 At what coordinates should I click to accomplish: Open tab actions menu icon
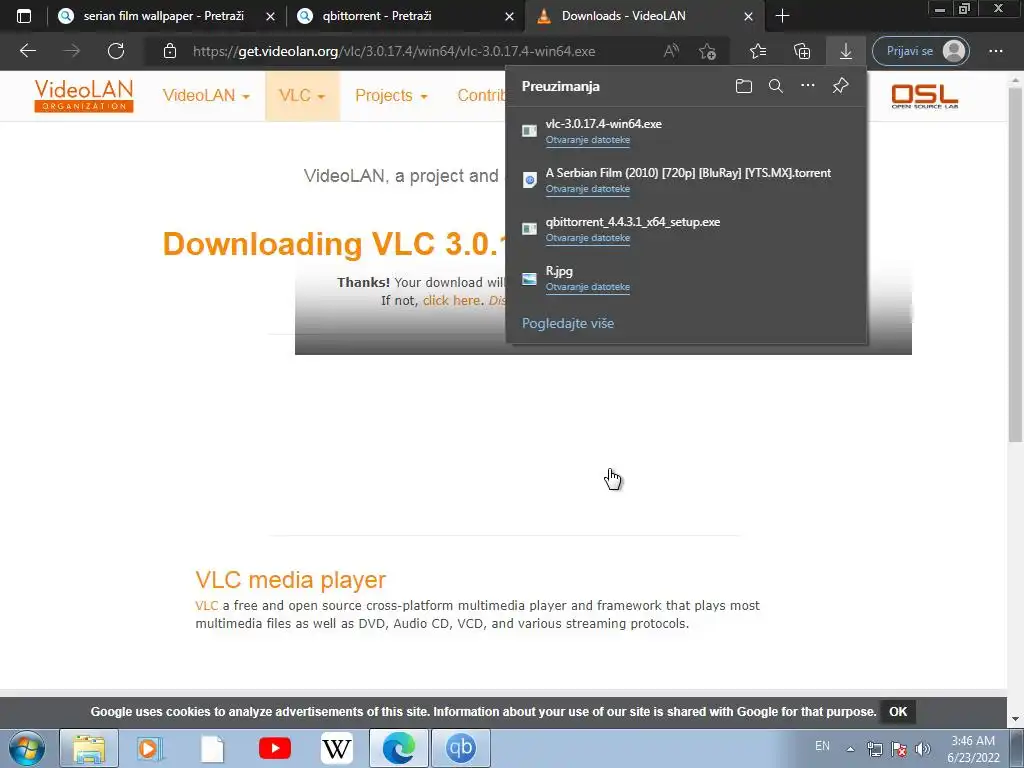[24, 16]
